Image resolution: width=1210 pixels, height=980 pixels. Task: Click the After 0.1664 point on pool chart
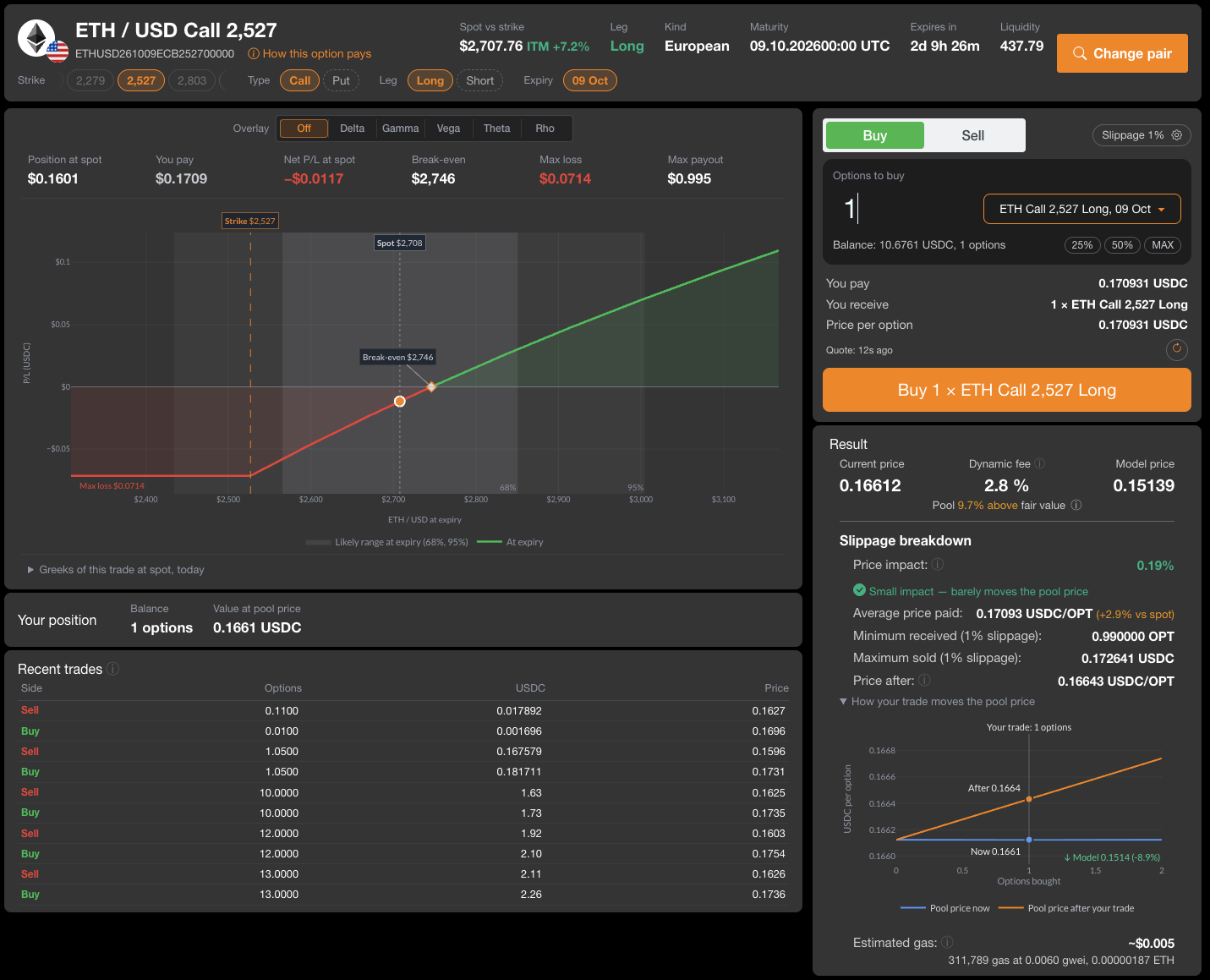1029,799
